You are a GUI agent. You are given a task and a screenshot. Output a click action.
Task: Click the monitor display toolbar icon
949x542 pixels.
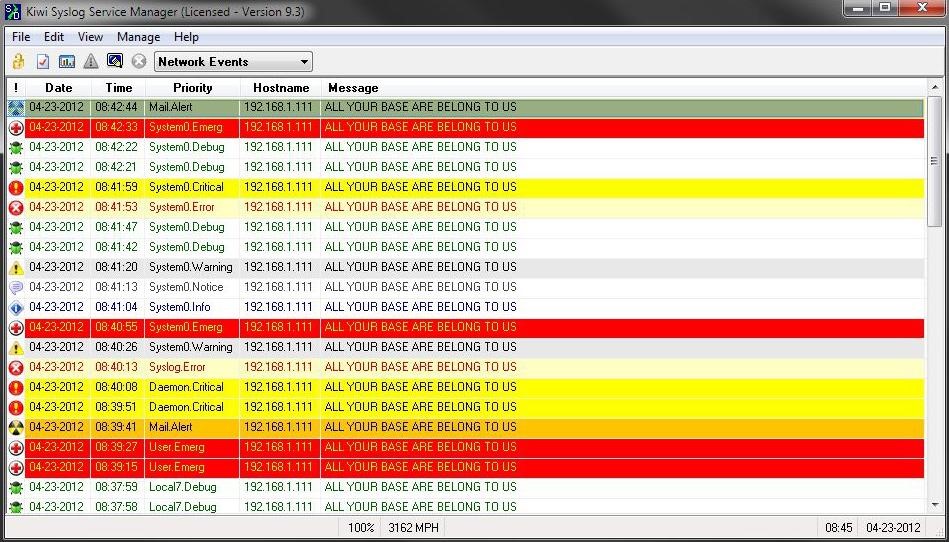115,62
